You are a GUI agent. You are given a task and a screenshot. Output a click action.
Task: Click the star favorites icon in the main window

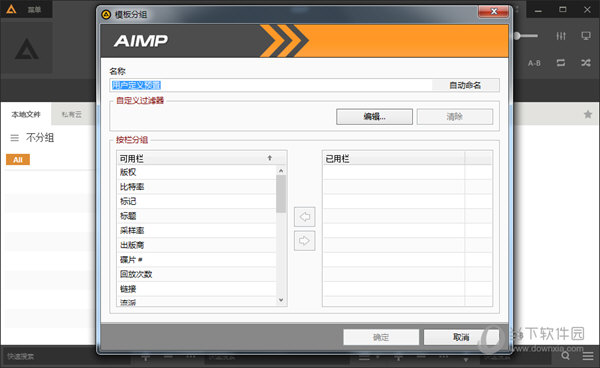(x=588, y=114)
